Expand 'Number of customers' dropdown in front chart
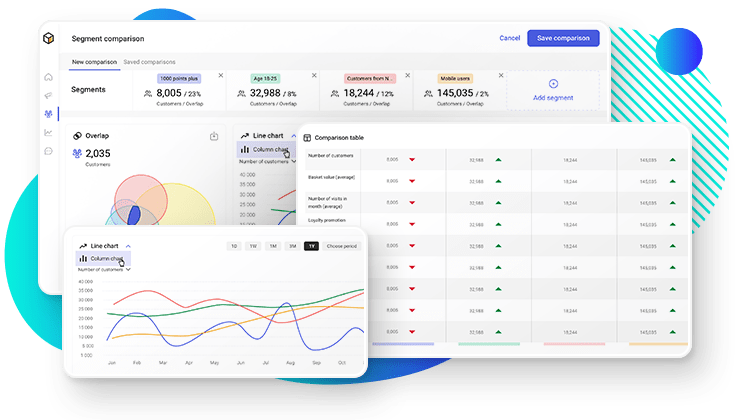This screenshot has width=735, height=420. click(x=104, y=269)
